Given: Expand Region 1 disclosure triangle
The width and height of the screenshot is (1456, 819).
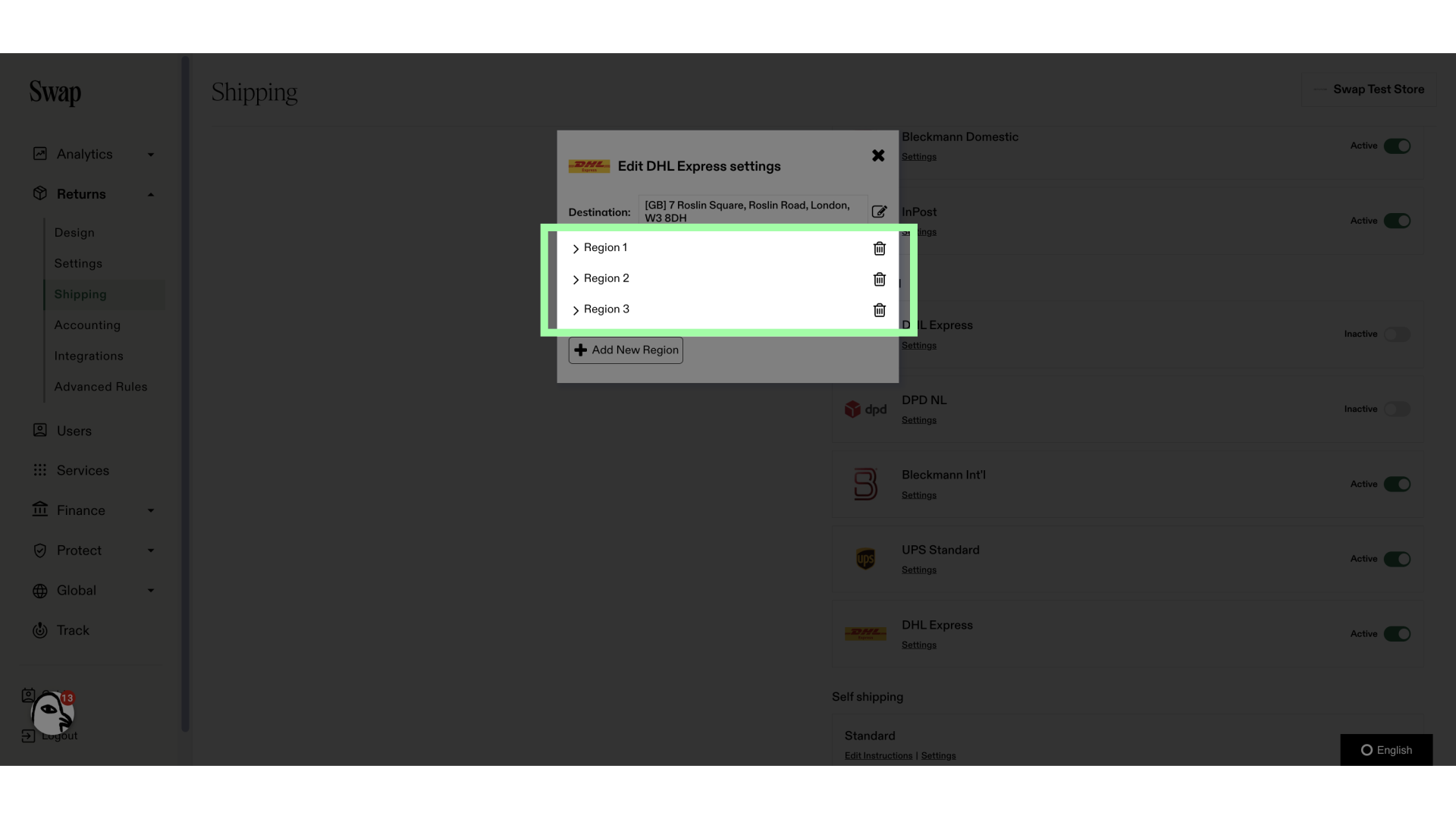Looking at the screenshot, I should click(x=575, y=248).
